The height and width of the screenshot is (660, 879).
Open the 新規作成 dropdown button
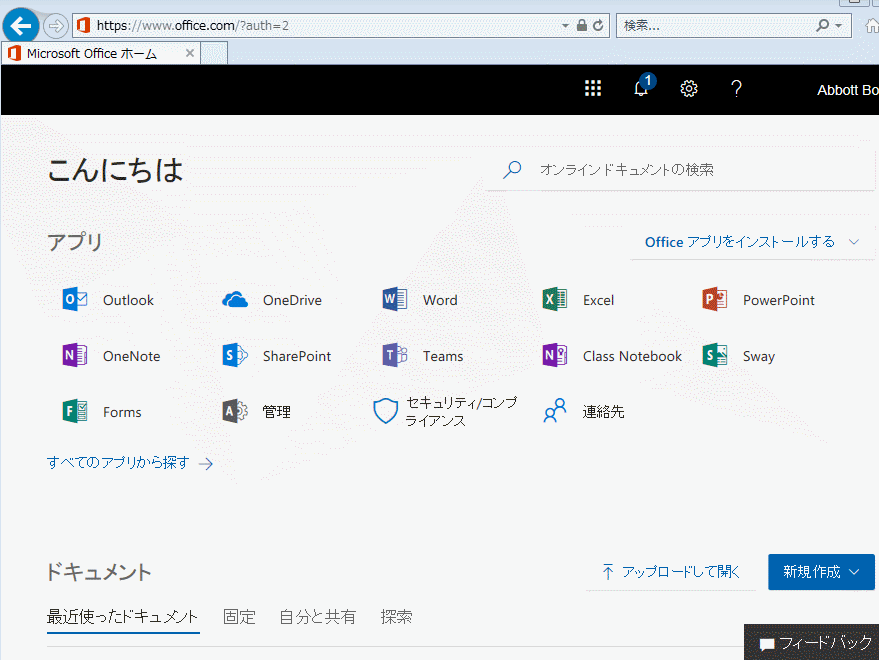point(821,572)
